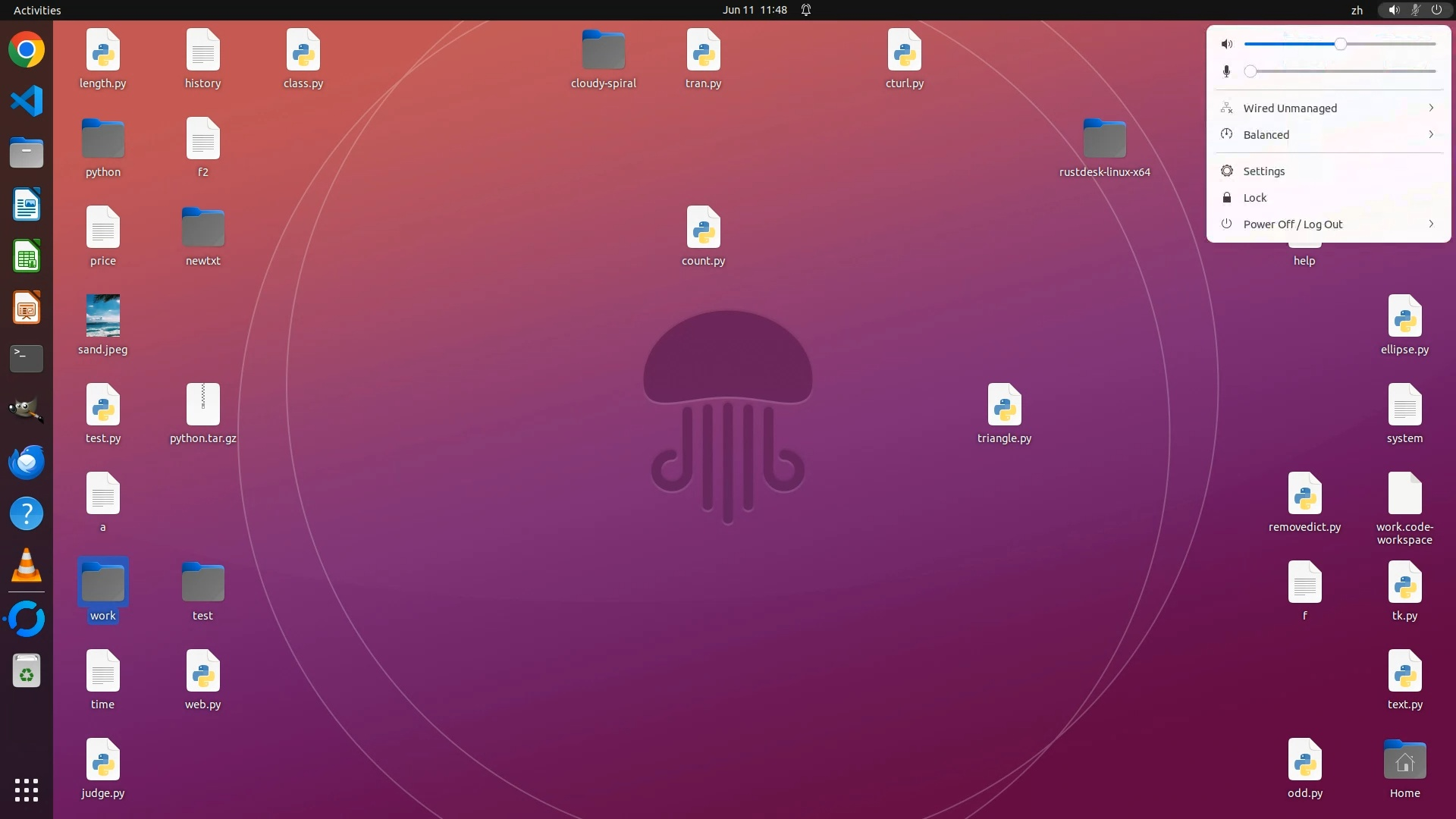Mute volume via speaker icon in menu

click(x=1227, y=44)
